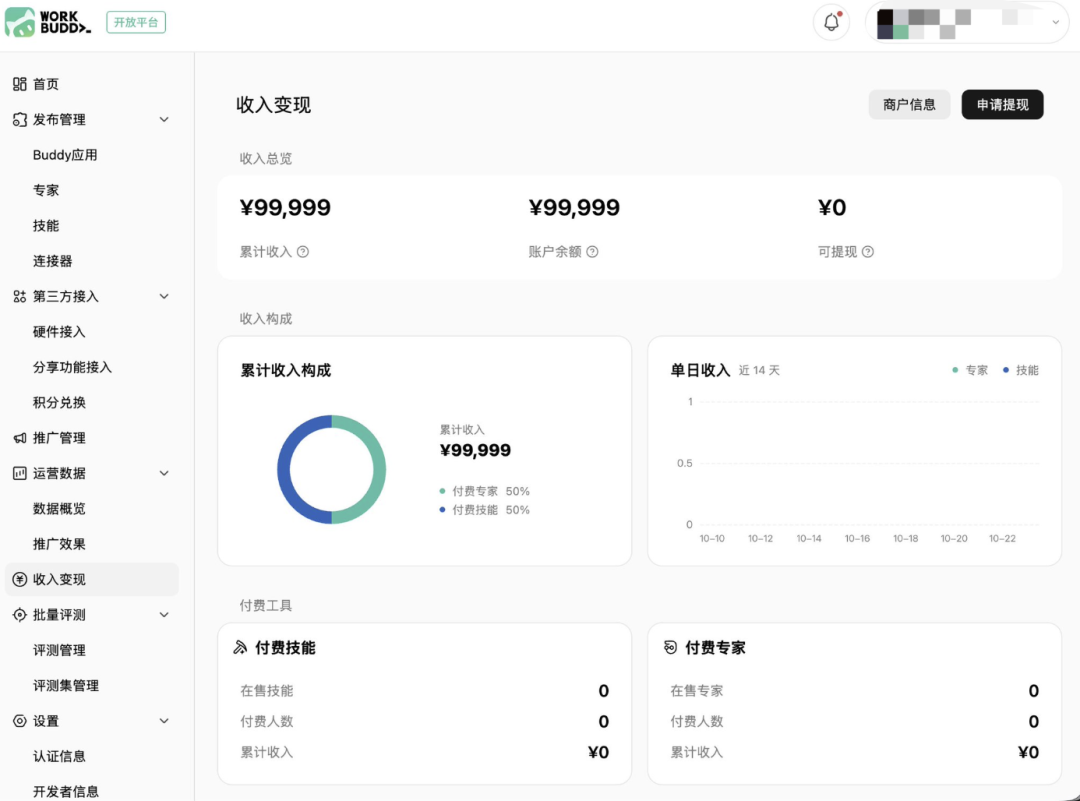
Task: Click the 申请提现 button
Action: (1002, 105)
